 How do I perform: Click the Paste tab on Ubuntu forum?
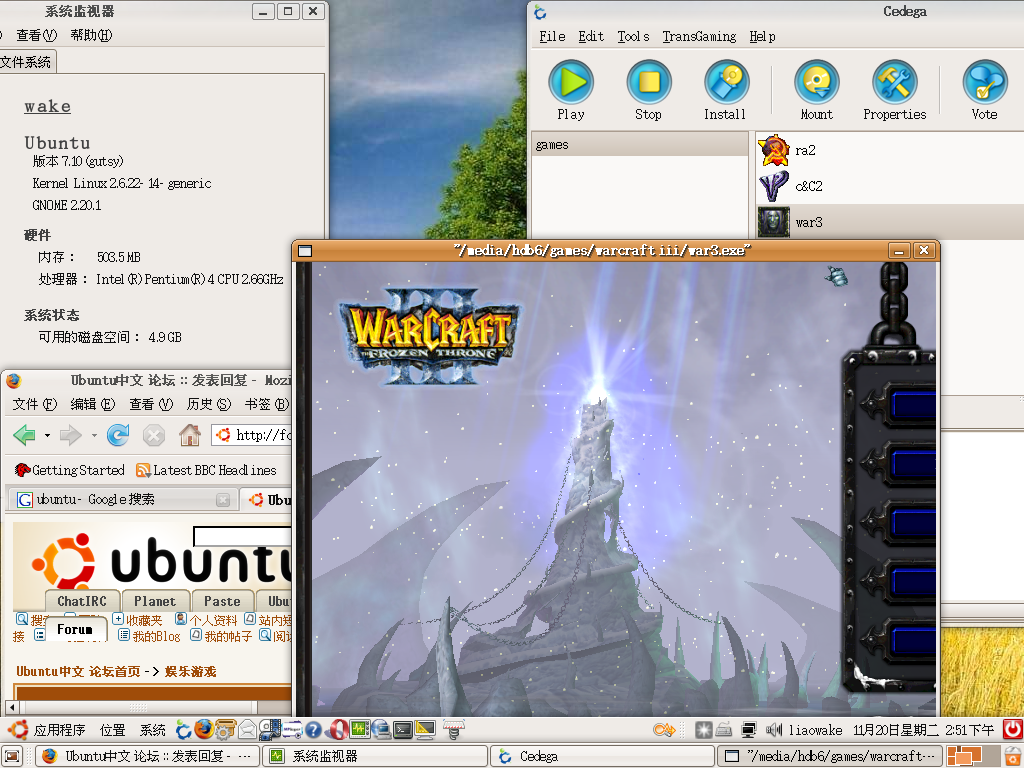pyautogui.click(x=222, y=601)
